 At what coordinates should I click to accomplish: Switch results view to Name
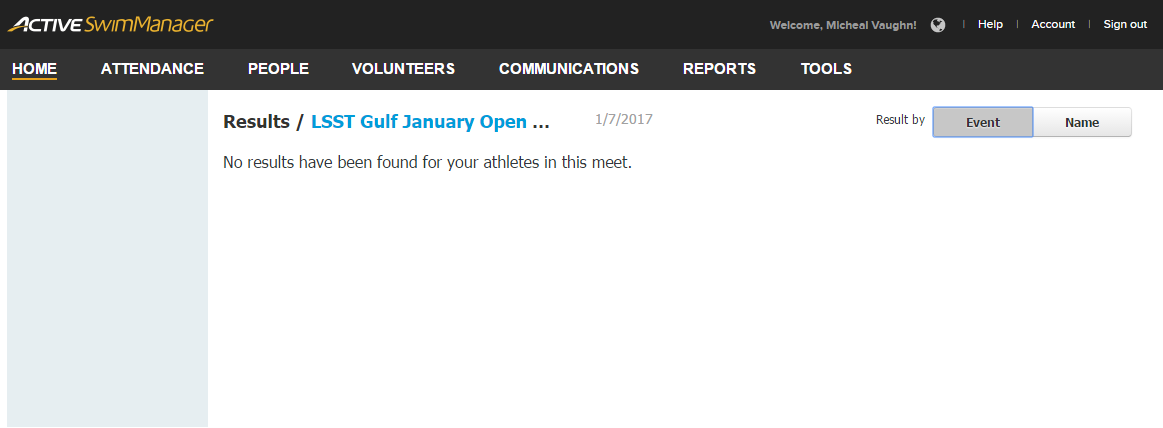[1082, 122]
